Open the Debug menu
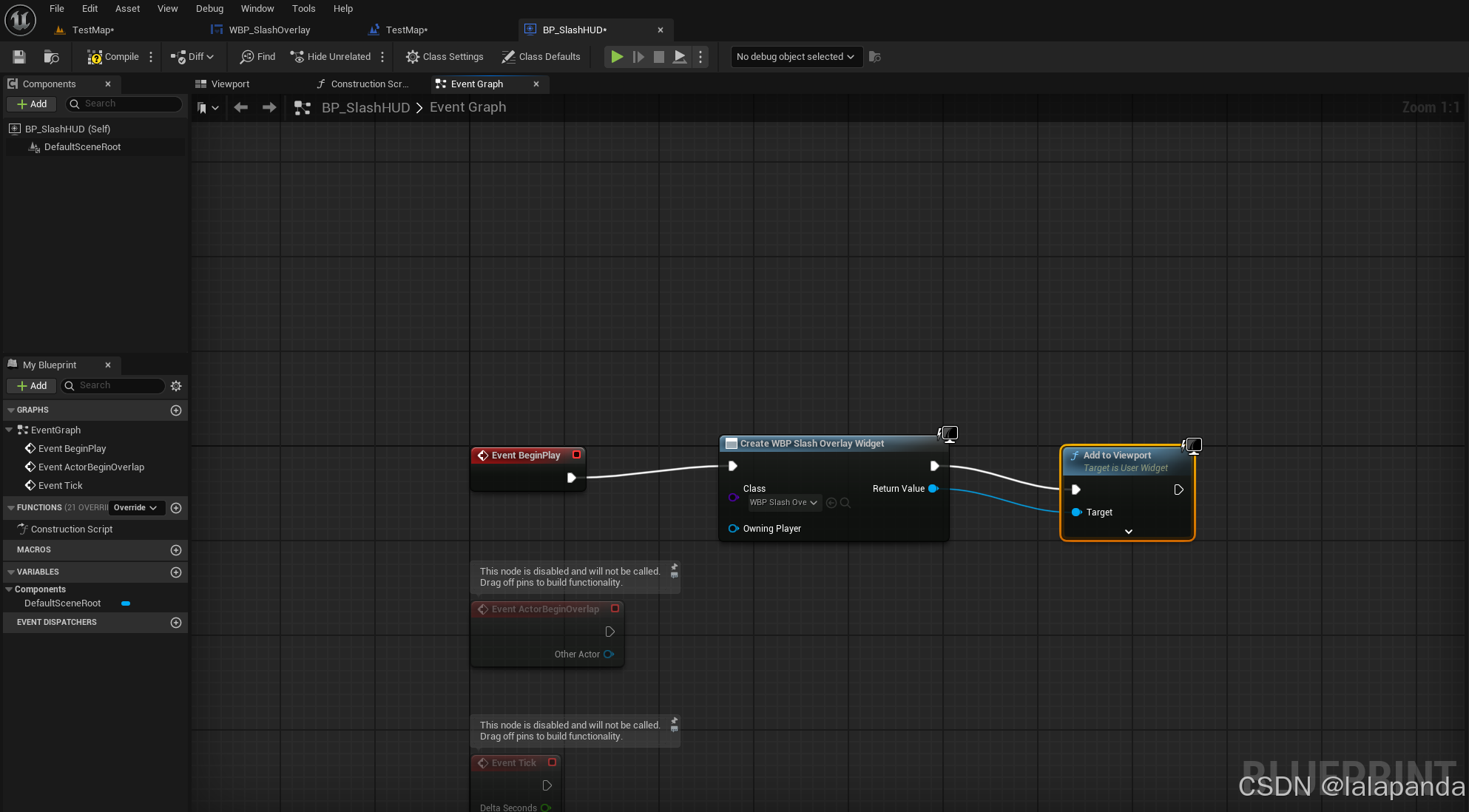This screenshot has height=812, width=1469. 209,9
